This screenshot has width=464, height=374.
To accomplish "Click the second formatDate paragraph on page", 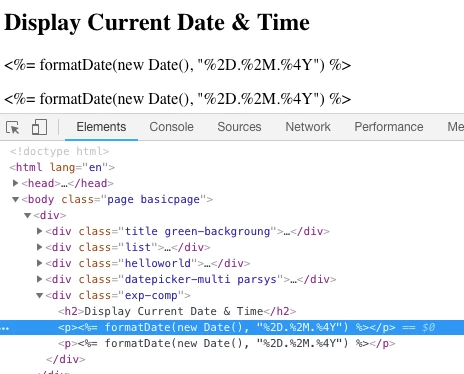I will pos(178,99).
